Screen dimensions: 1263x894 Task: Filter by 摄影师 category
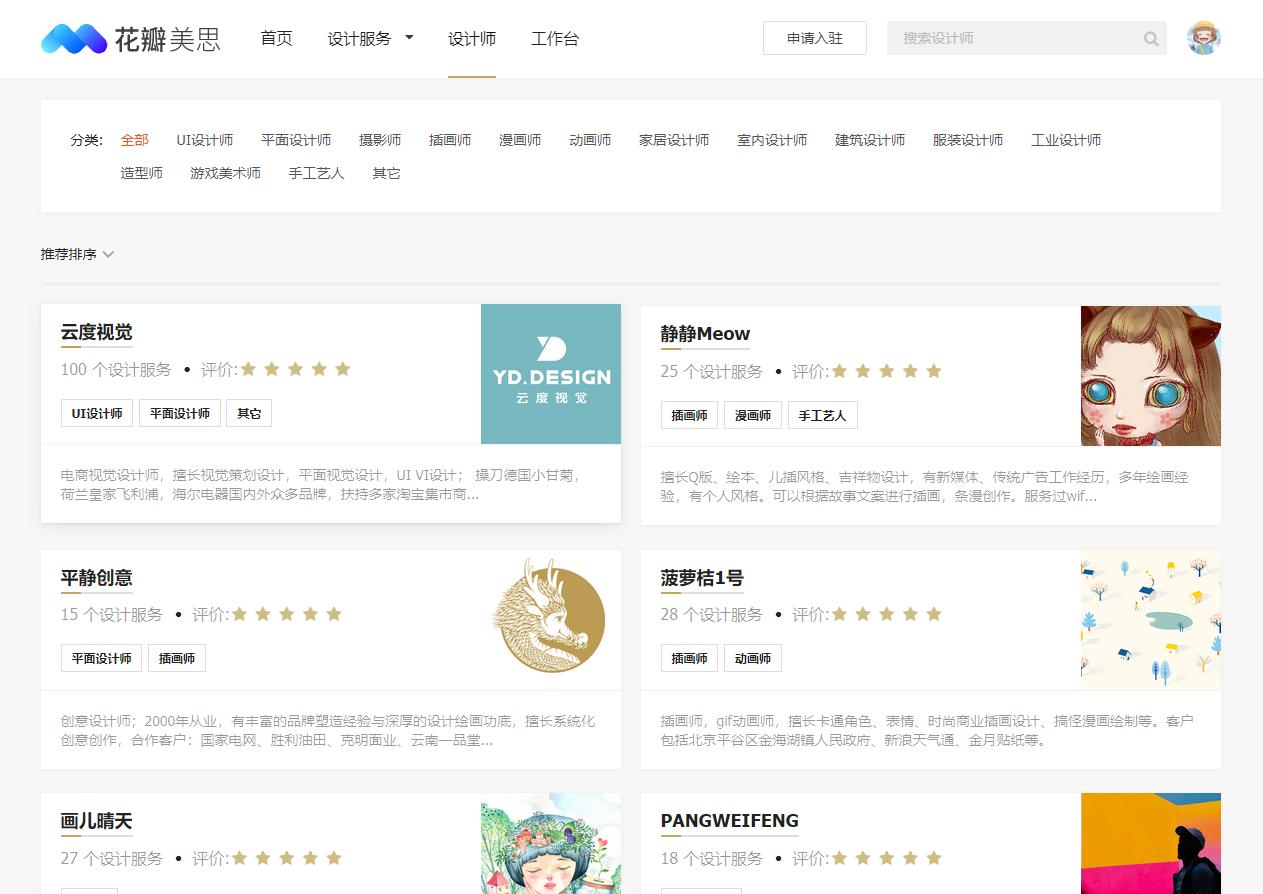tap(380, 140)
